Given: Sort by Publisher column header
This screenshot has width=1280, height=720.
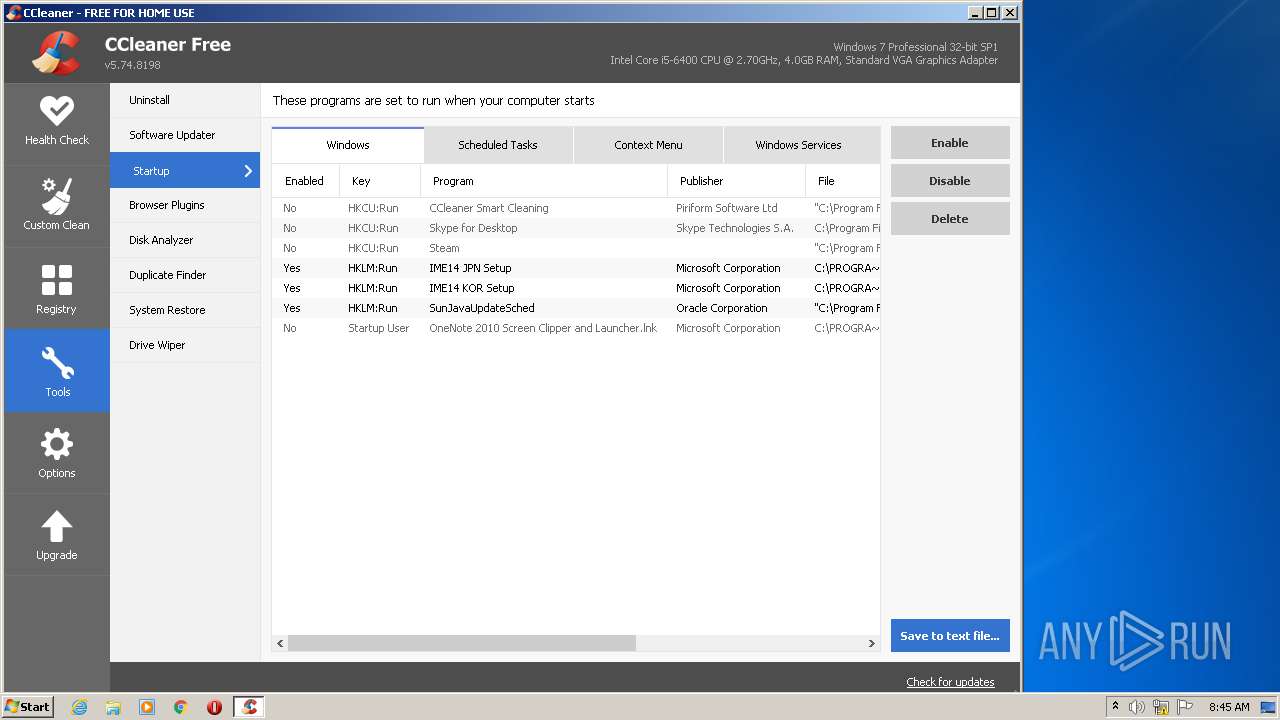Looking at the screenshot, I should (736, 181).
